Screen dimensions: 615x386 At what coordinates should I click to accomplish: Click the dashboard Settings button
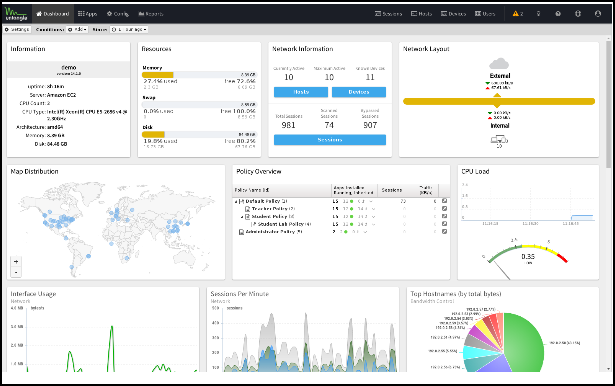coord(17,29)
